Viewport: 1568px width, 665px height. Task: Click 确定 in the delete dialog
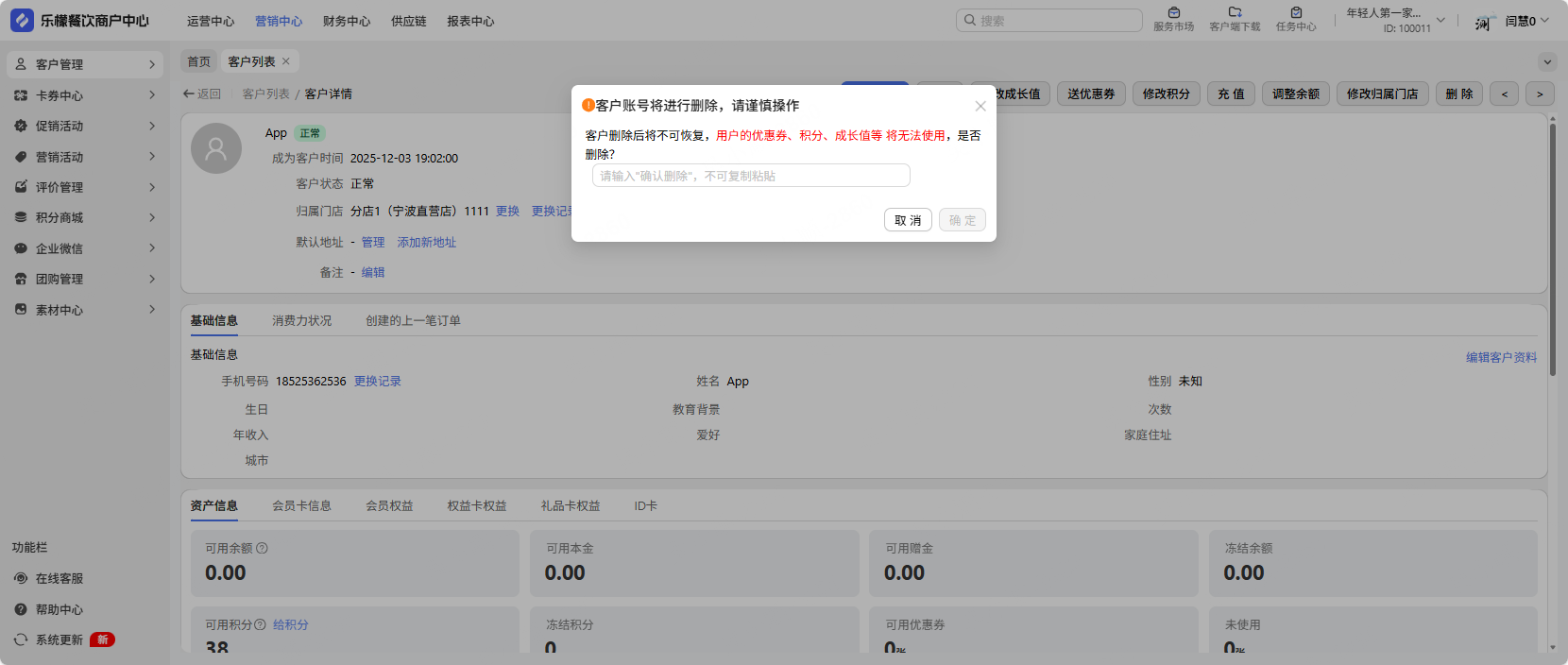tap(963, 220)
